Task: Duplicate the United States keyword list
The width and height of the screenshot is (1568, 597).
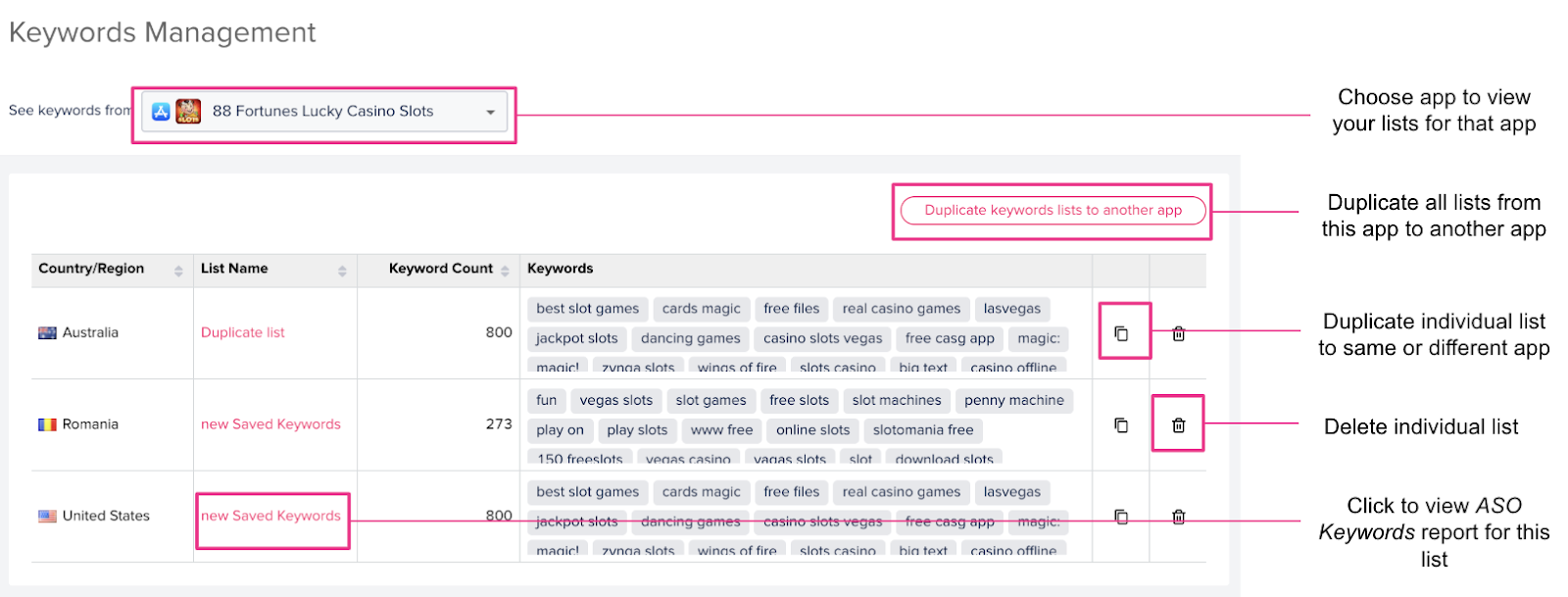Action: pos(1121,516)
